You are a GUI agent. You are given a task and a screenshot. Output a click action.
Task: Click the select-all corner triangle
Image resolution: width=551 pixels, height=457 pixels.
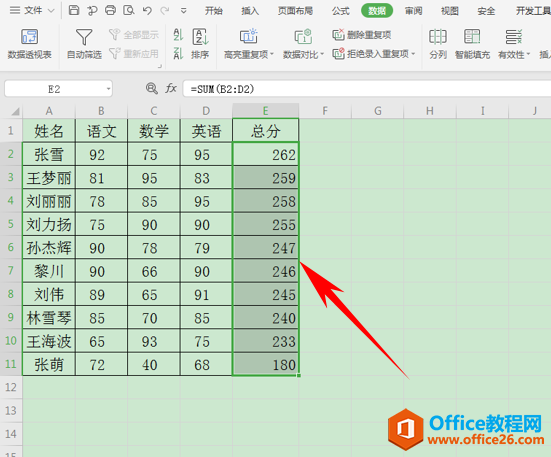tap(14, 112)
